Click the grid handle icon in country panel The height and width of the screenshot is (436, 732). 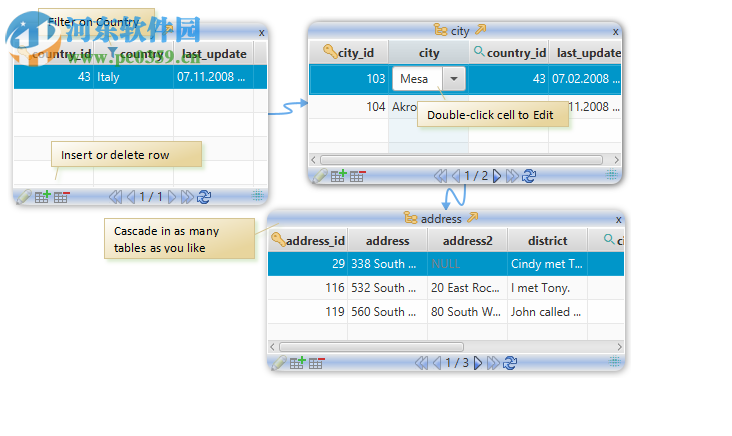tap(258, 195)
